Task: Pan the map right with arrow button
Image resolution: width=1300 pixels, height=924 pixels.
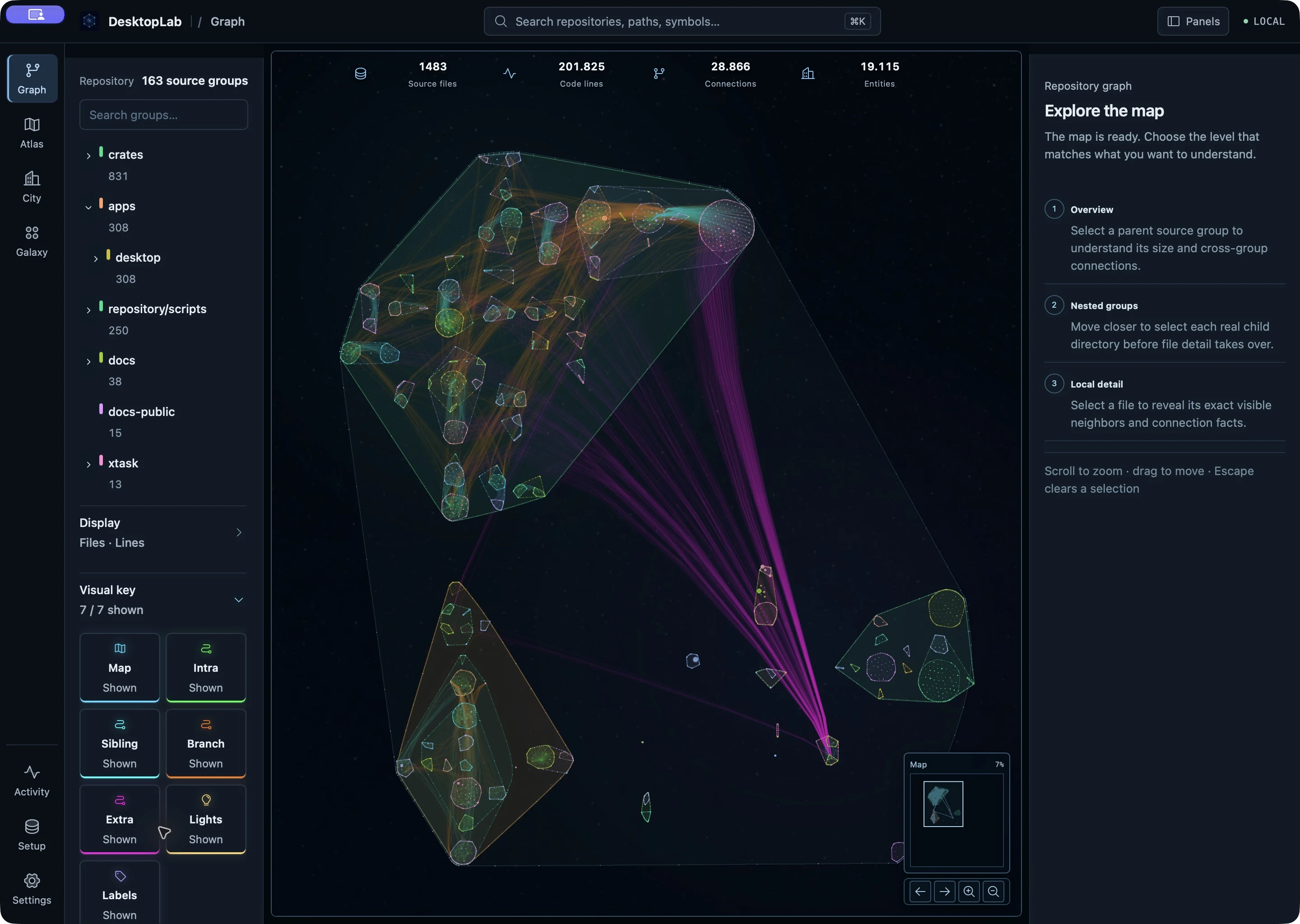Action: [x=944, y=891]
